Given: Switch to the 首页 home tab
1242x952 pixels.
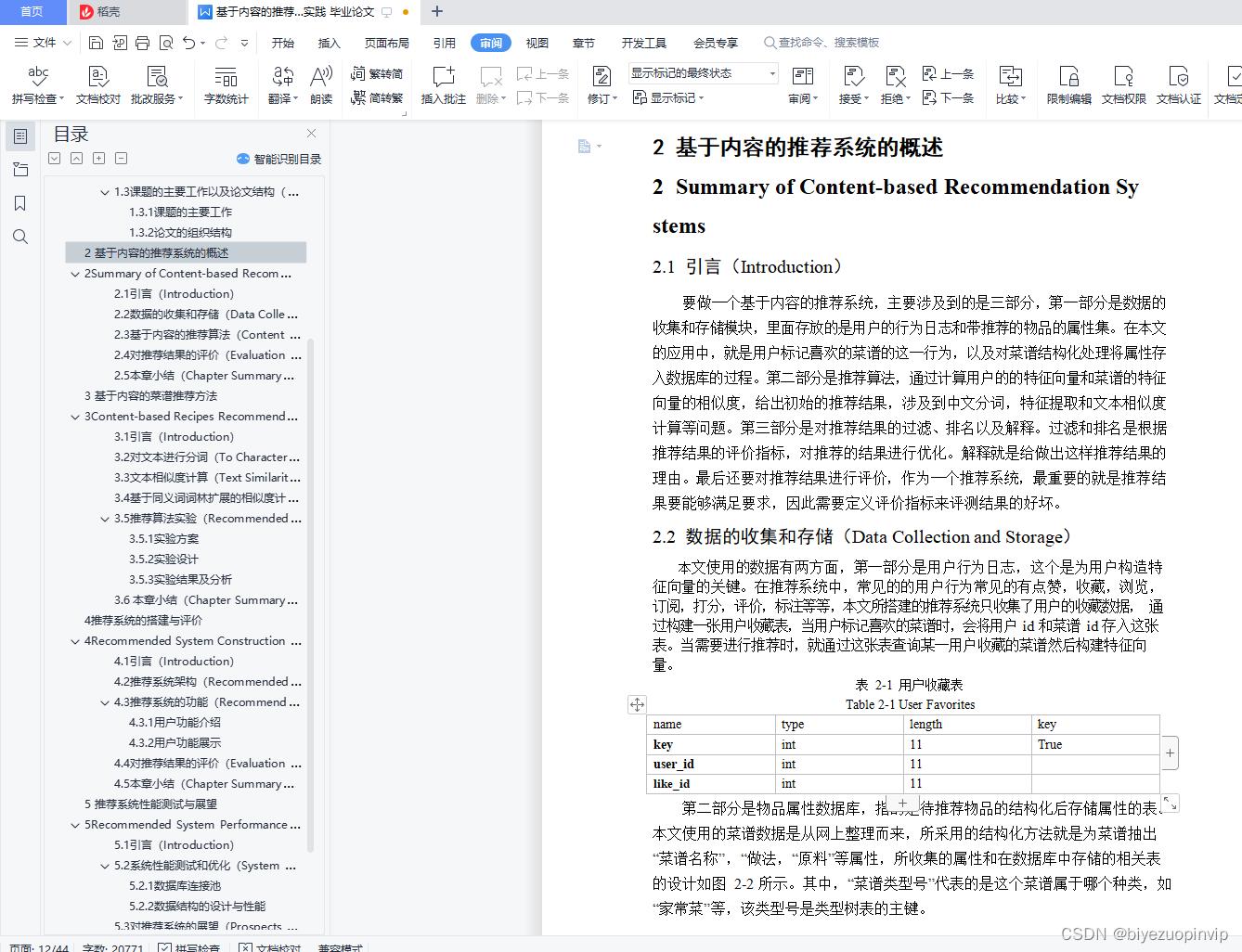Looking at the screenshot, I should [32, 12].
